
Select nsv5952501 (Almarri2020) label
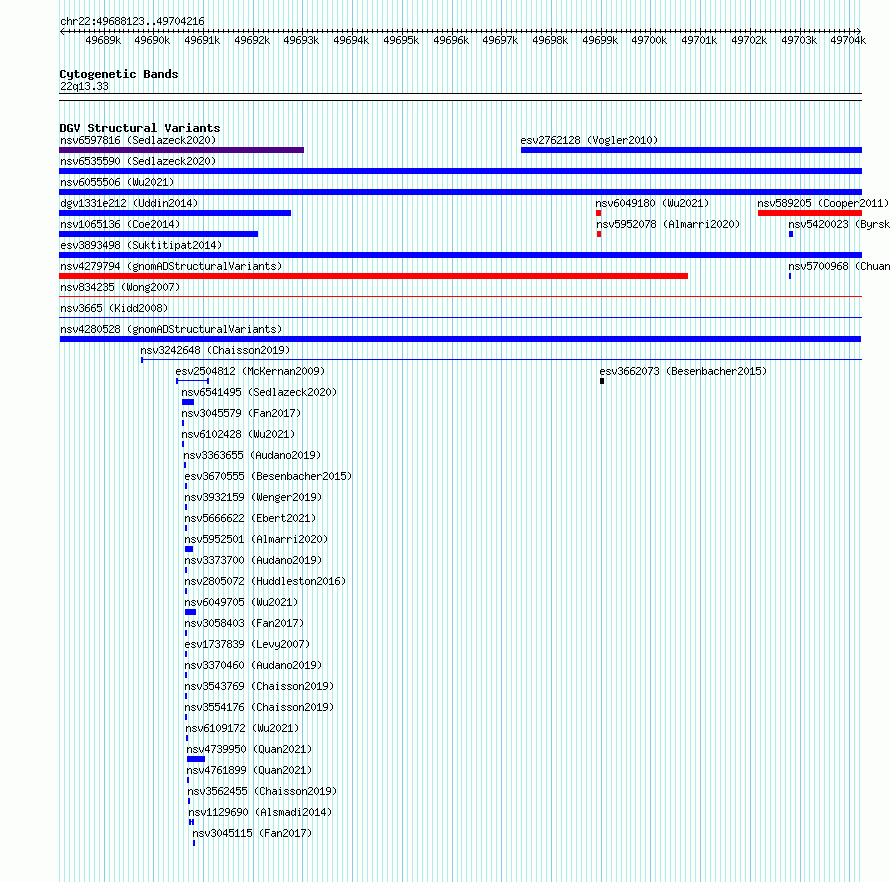257,539
